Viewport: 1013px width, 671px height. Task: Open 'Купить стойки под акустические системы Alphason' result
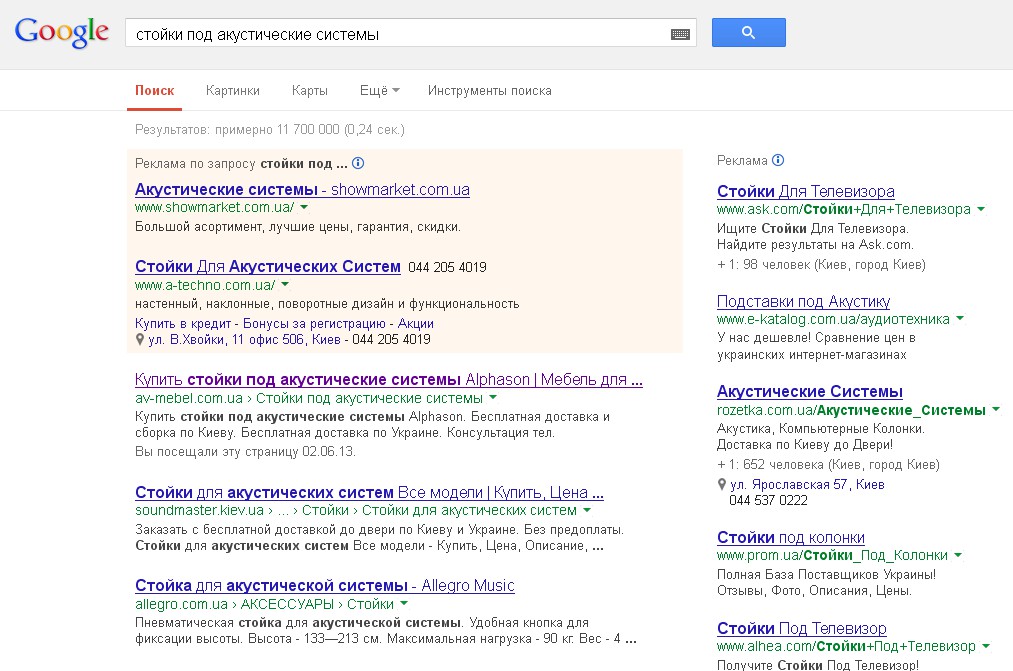(x=389, y=379)
